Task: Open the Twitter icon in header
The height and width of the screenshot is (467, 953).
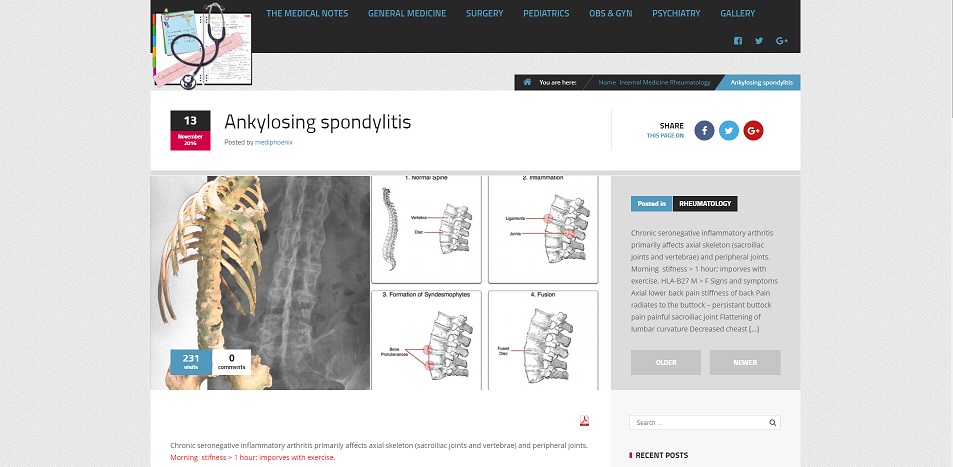Action: coord(759,41)
